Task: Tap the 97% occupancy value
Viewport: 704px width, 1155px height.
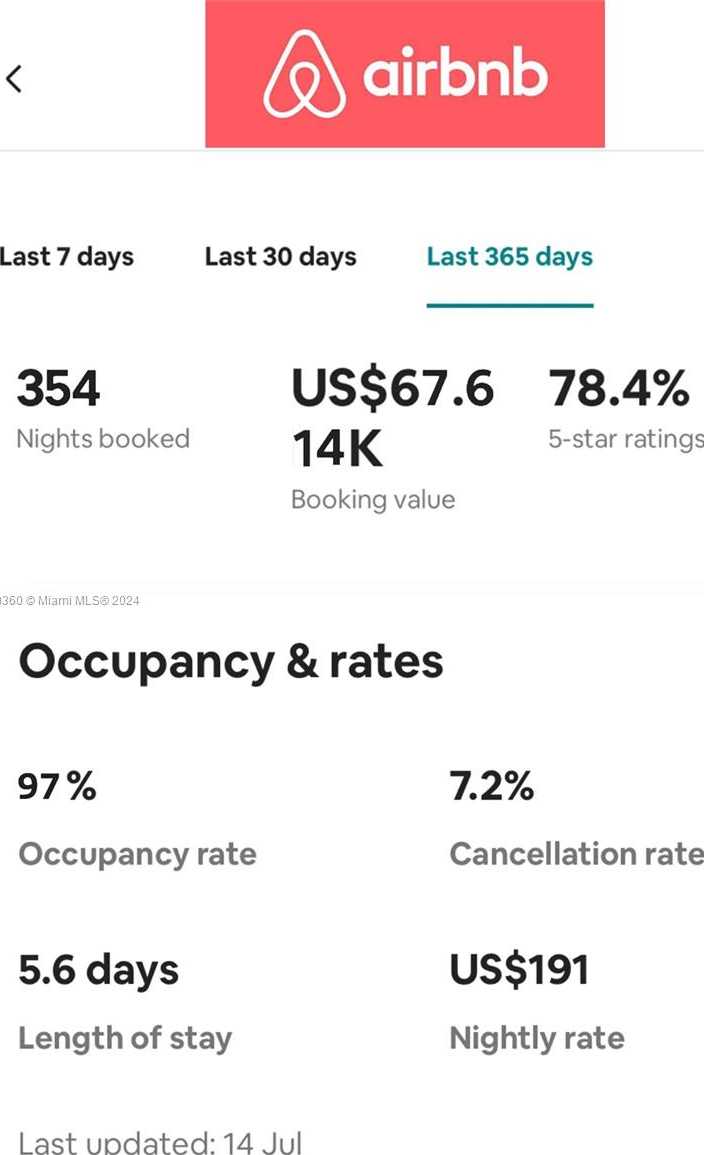Action: [57, 787]
